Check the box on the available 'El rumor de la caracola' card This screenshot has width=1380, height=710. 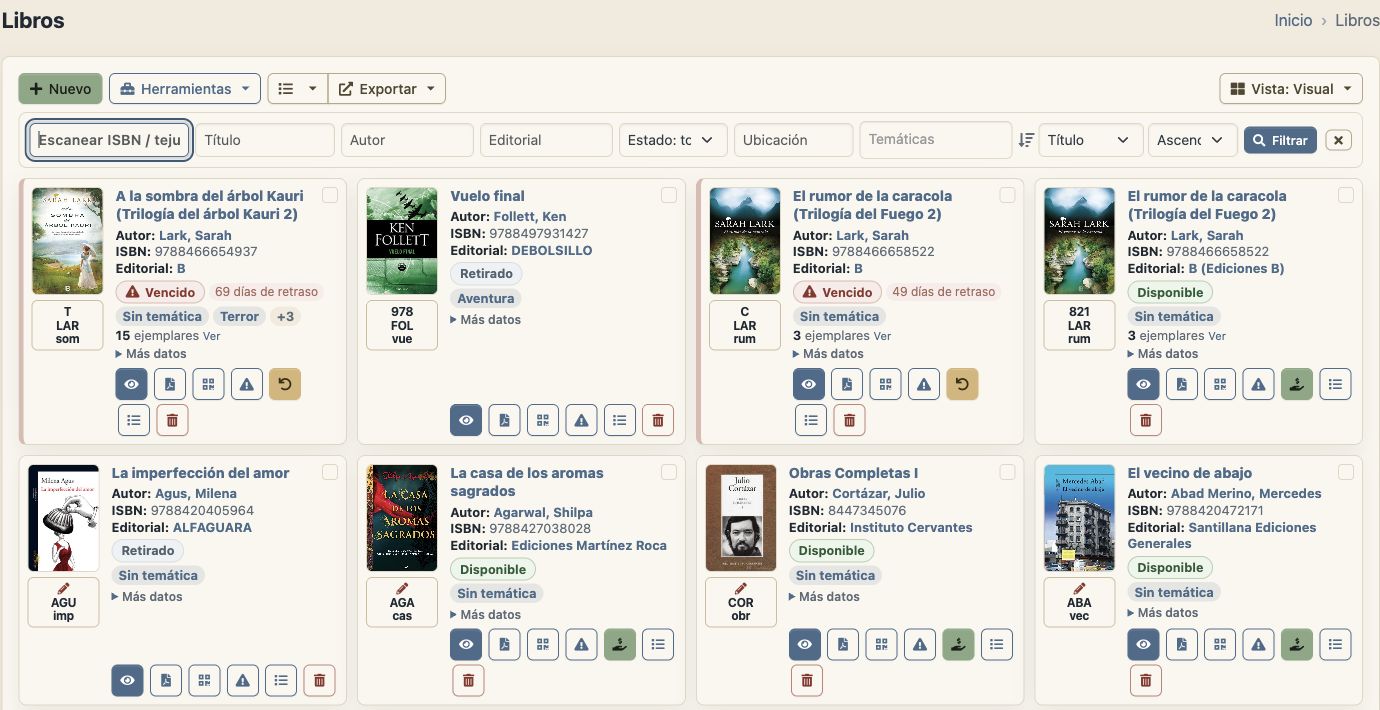coord(1346,195)
